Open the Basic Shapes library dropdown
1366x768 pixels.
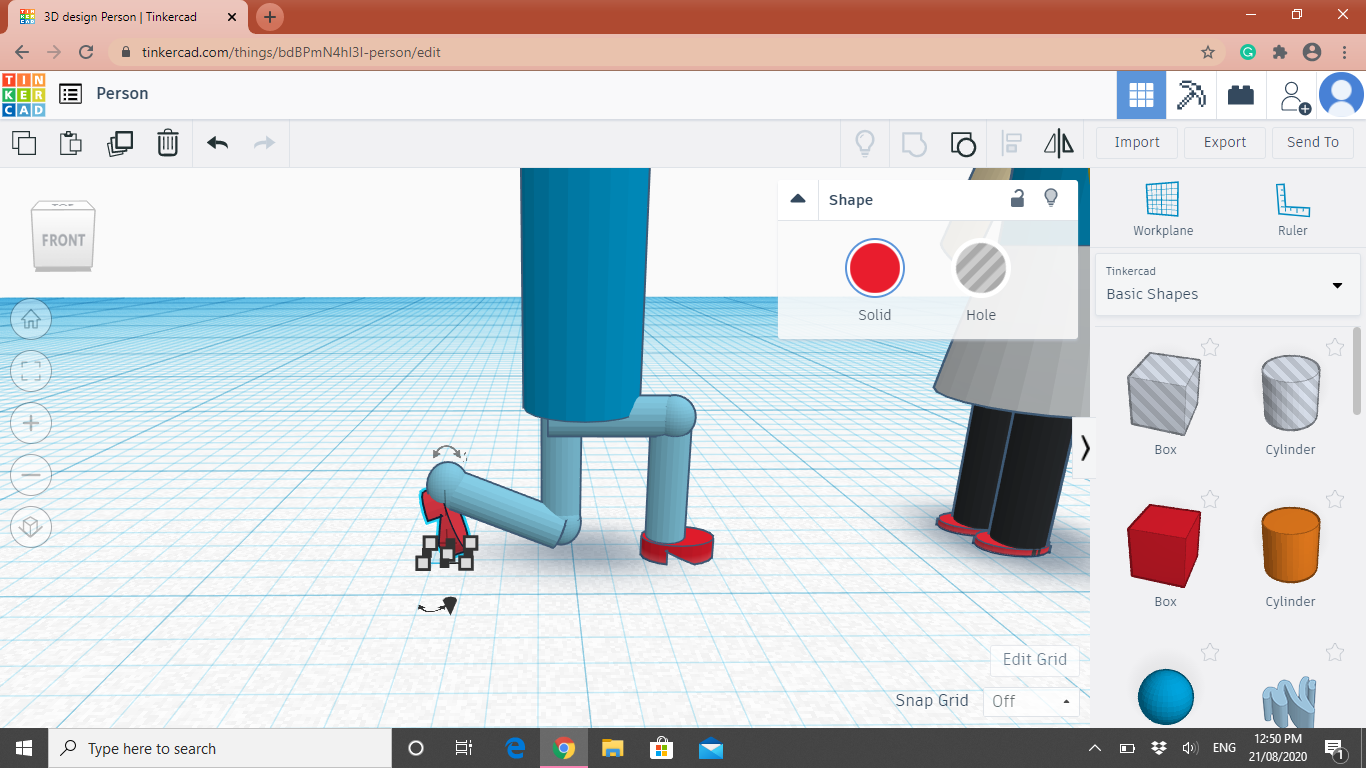1228,284
